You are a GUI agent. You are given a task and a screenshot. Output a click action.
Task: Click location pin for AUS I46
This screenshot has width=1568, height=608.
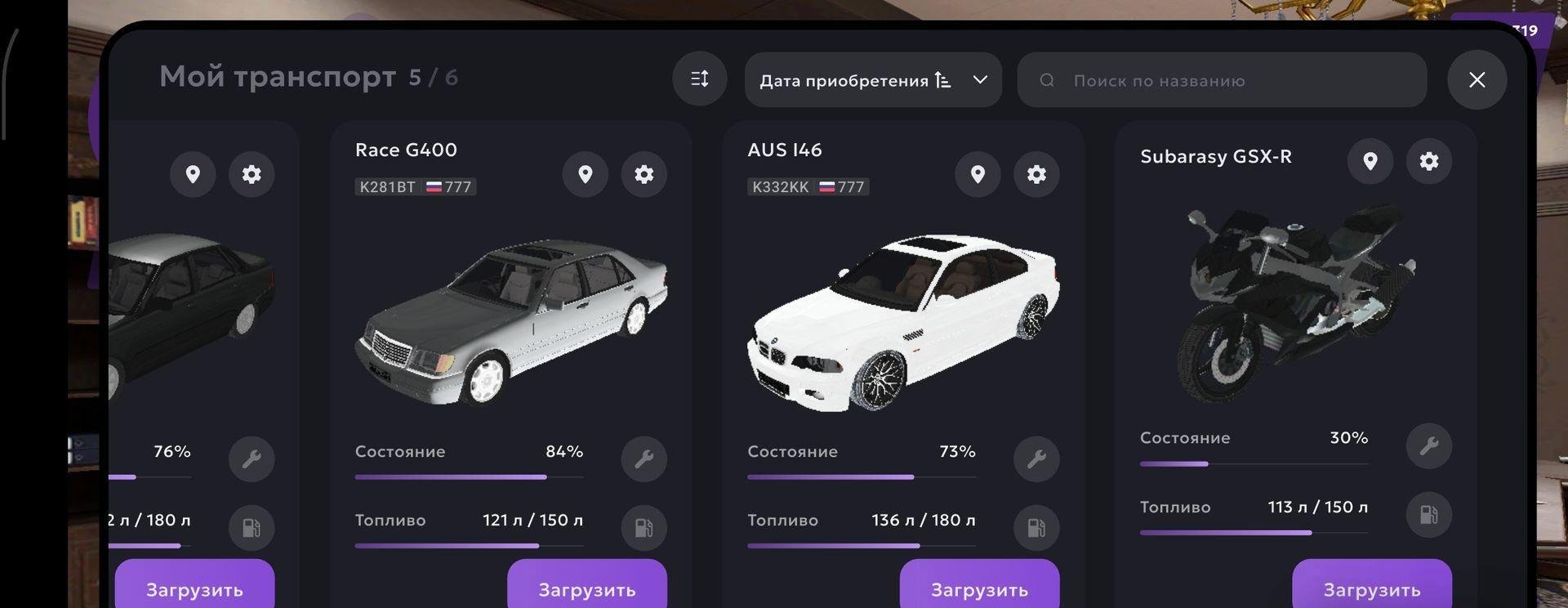[x=978, y=174]
